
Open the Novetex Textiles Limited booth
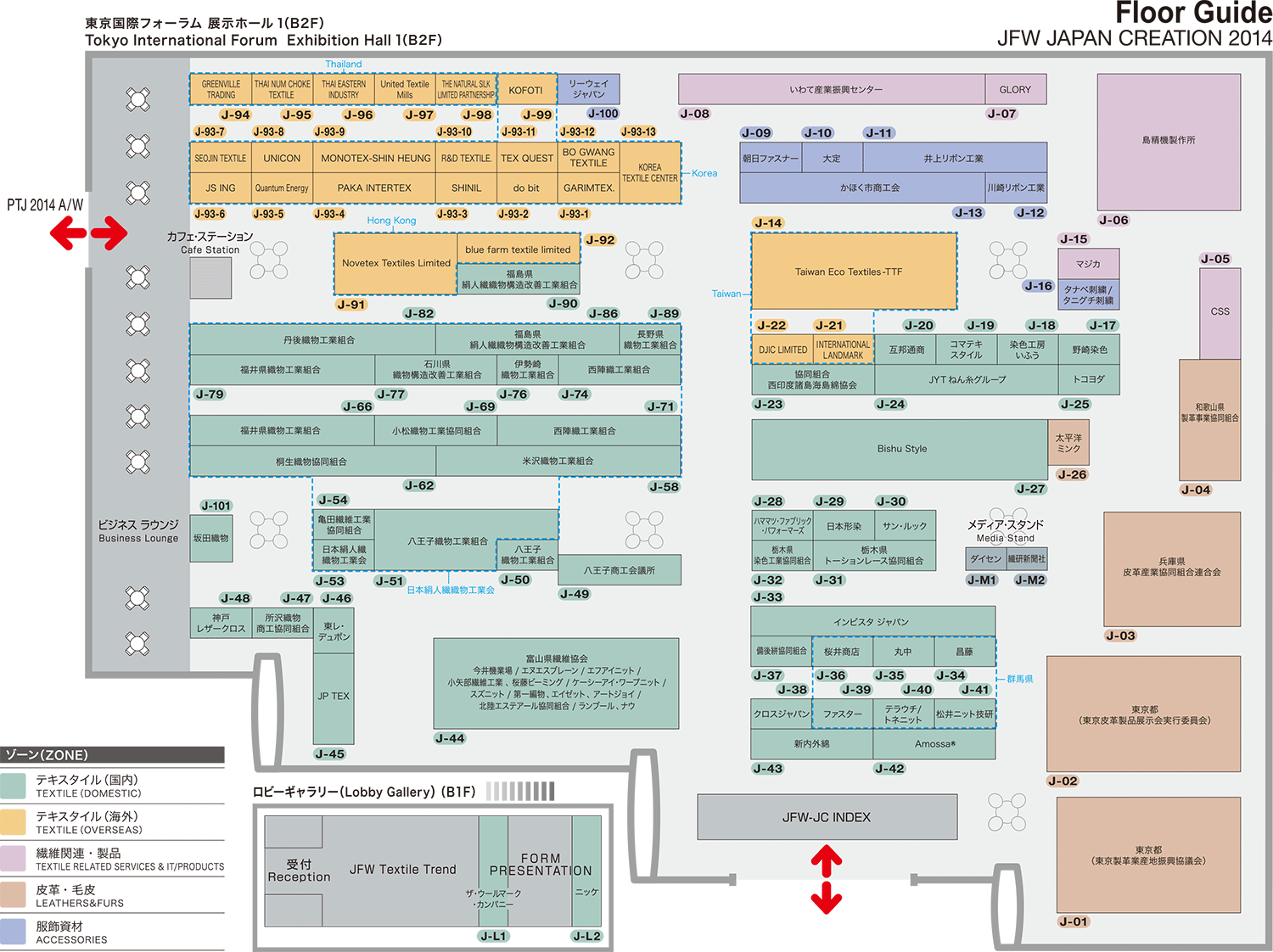396,263
